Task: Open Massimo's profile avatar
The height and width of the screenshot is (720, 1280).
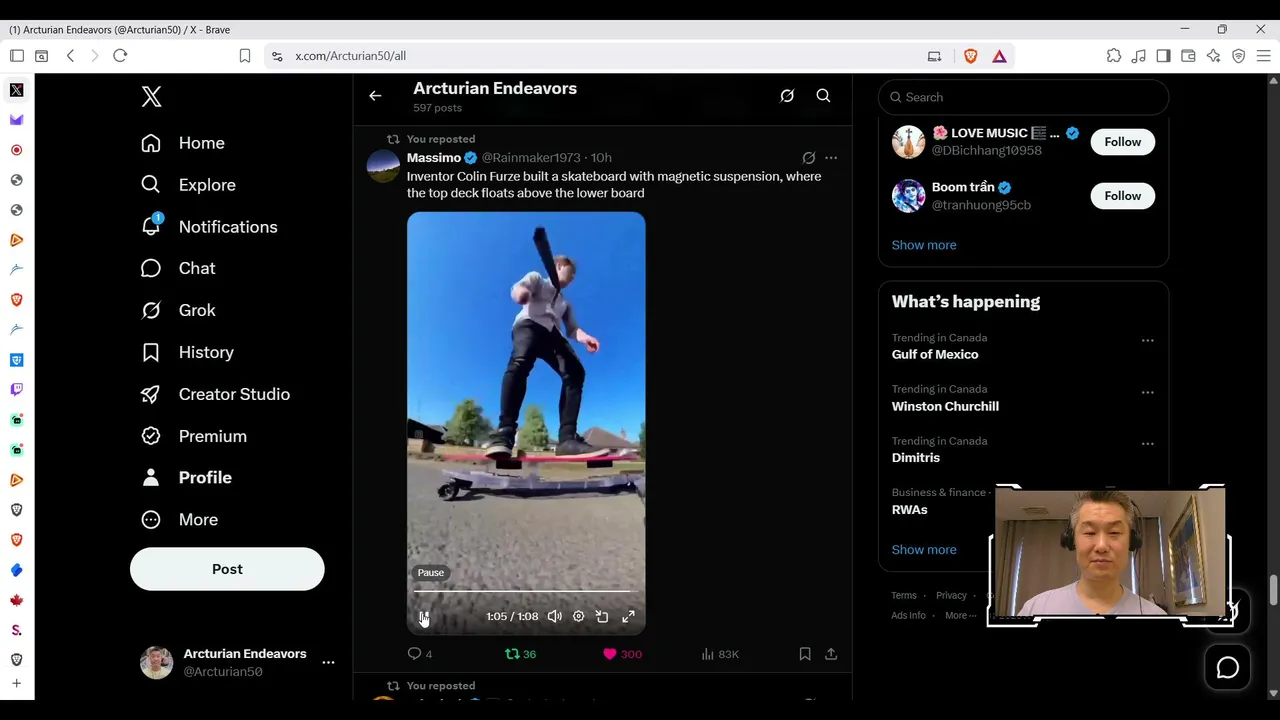Action: click(x=383, y=166)
